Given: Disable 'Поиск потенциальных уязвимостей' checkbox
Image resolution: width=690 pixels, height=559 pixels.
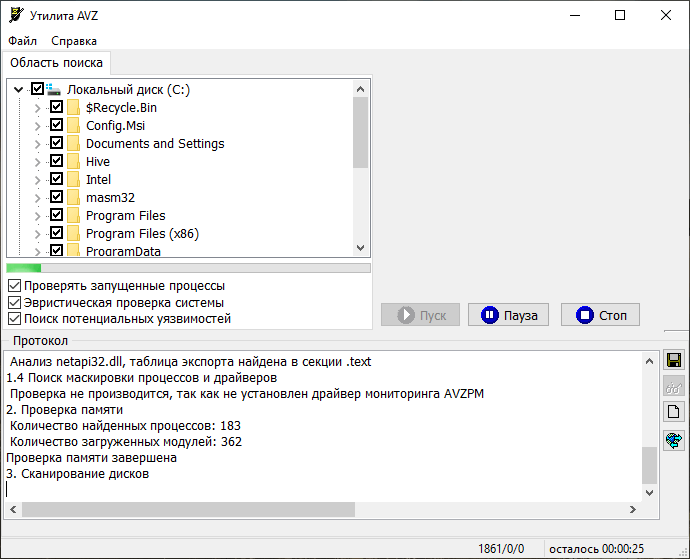Looking at the screenshot, I should pyautogui.click(x=14, y=319).
